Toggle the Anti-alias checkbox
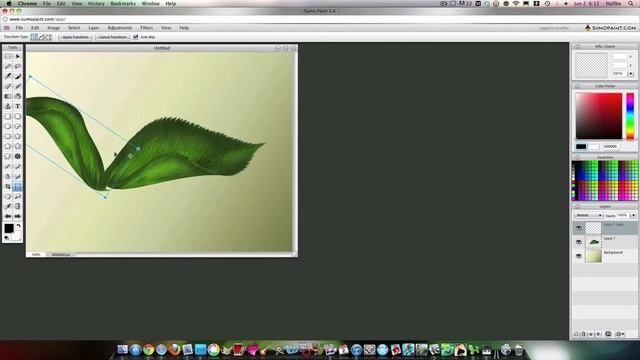 (136, 37)
